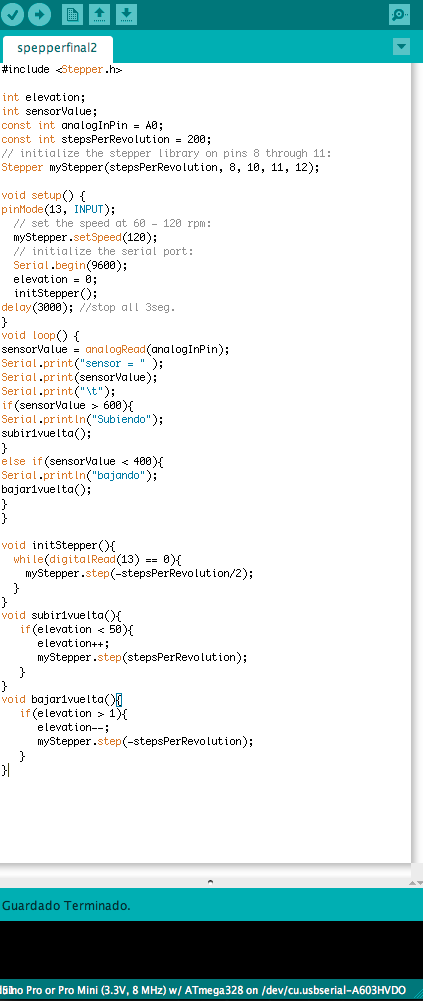Click the 'Serial.begin(9600);' line
Viewport: 423px width, 1001px height.
pyautogui.click(x=70, y=266)
